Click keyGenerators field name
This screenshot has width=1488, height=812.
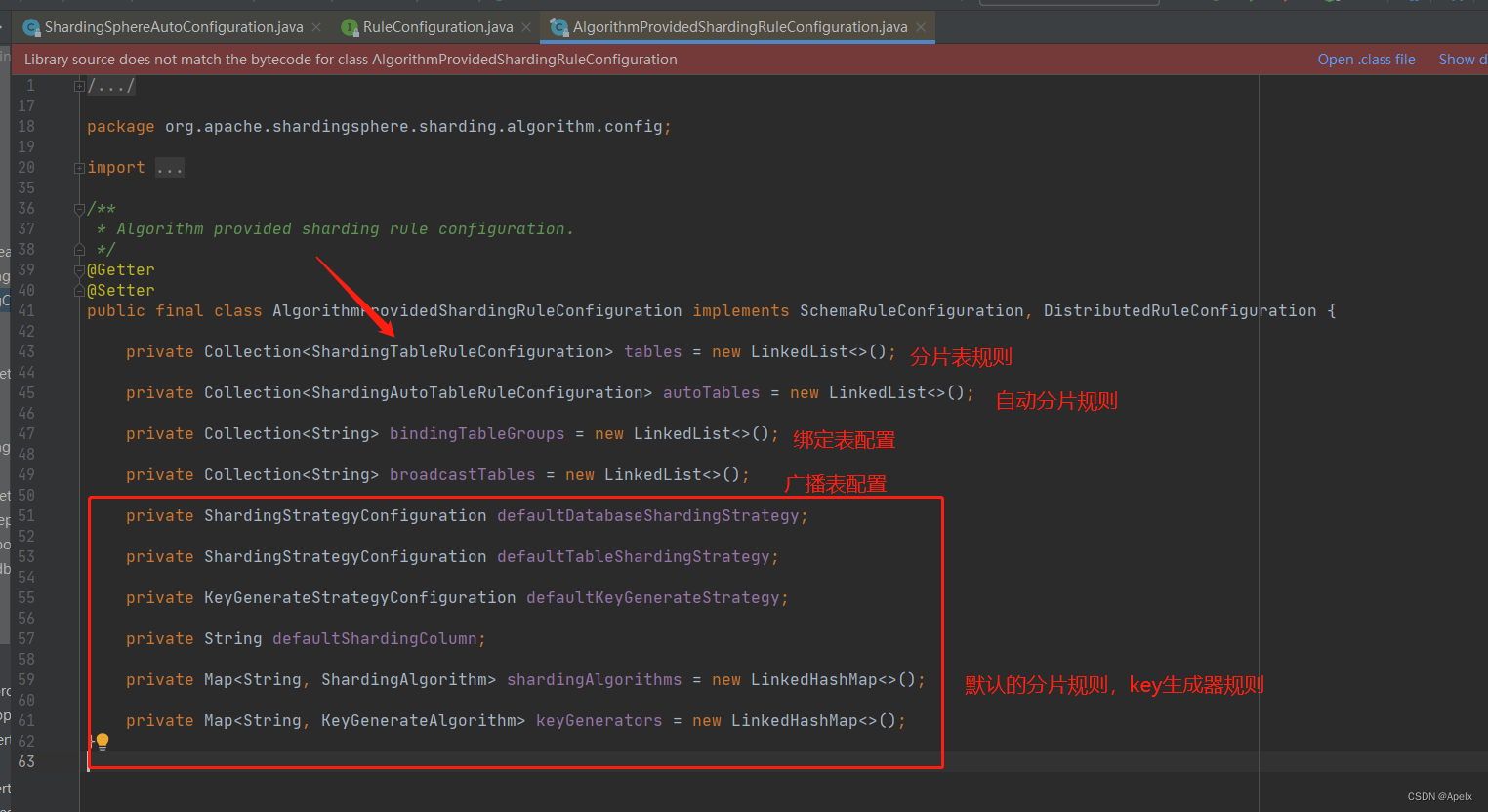point(599,720)
